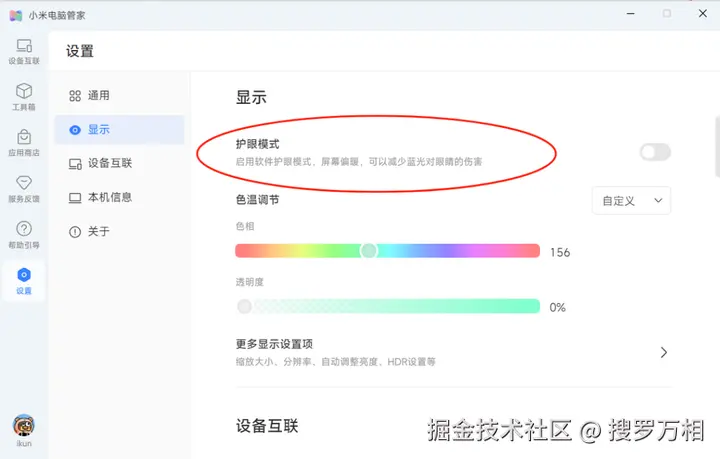Click the 显示 section heading

(x=251, y=97)
